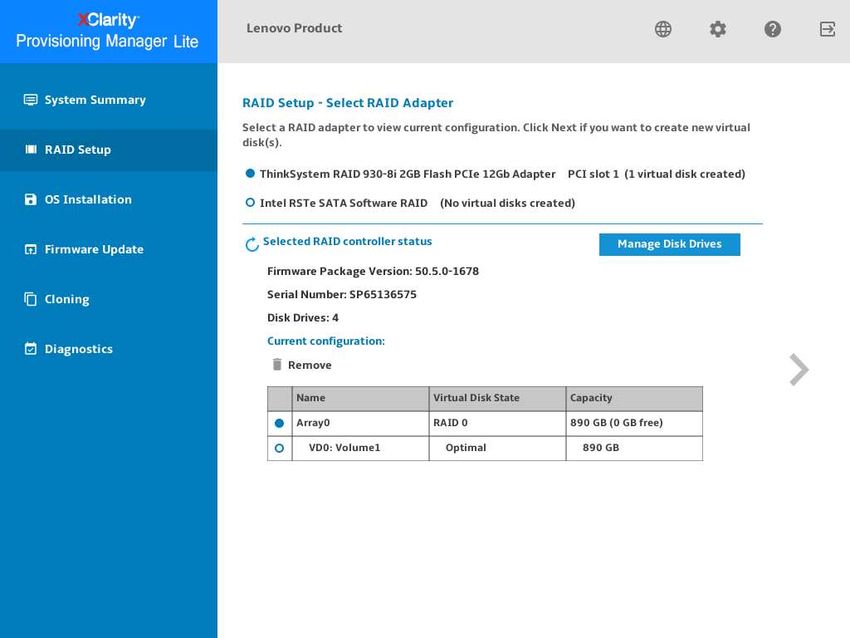
Task: Click the No virtual disks created text
Action: point(507,203)
